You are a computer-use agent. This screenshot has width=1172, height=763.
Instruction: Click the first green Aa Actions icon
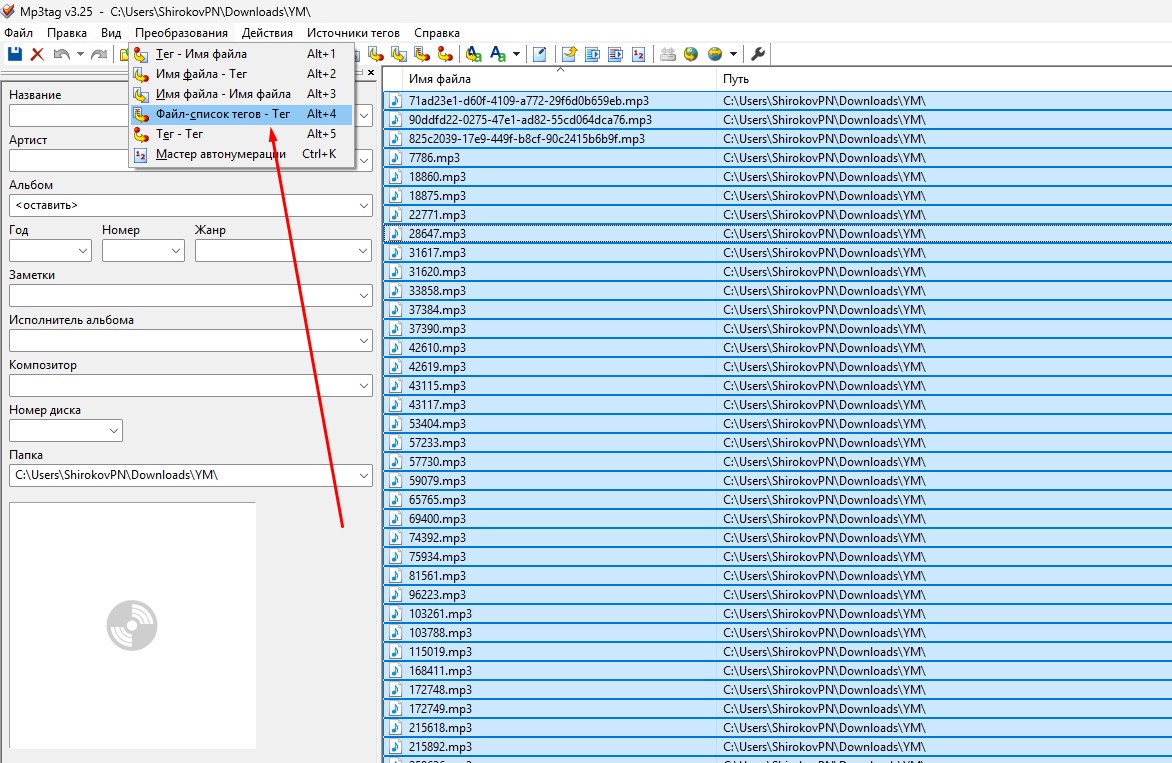[x=473, y=54]
